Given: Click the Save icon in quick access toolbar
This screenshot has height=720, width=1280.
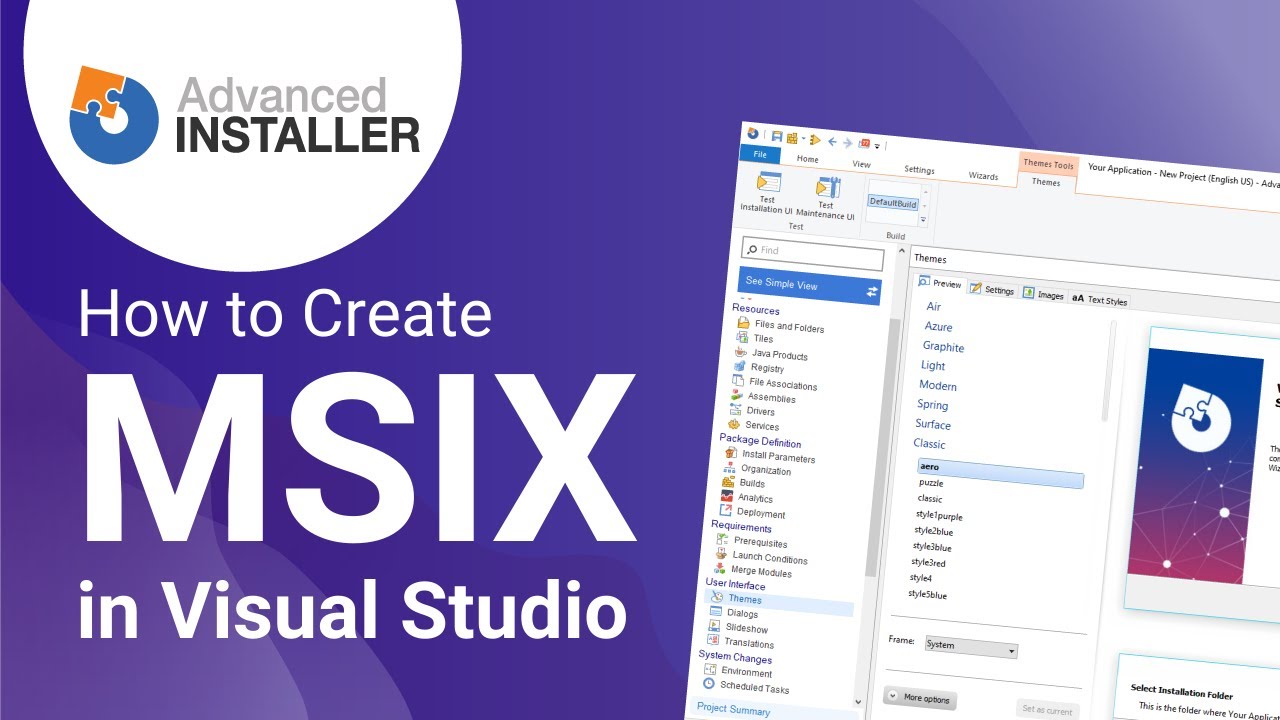Looking at the screenshot, I should pos(776,136).
